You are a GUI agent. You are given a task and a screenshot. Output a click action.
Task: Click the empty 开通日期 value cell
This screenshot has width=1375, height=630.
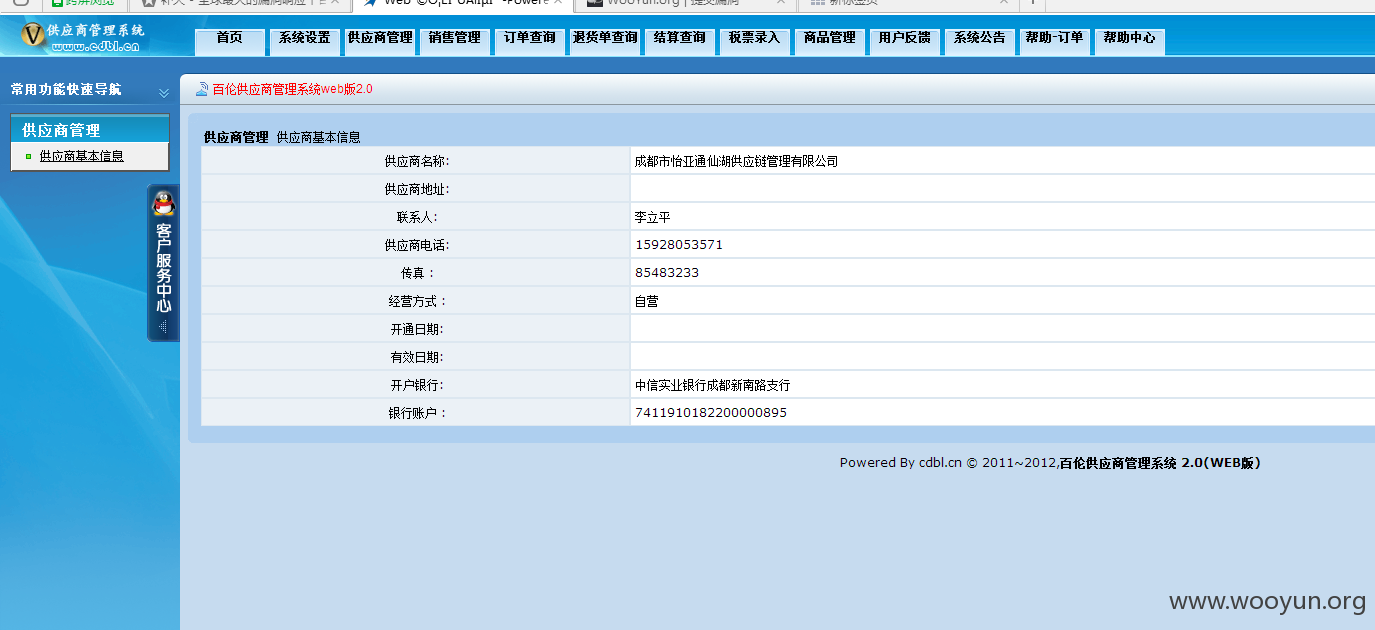click(1002, 329)
